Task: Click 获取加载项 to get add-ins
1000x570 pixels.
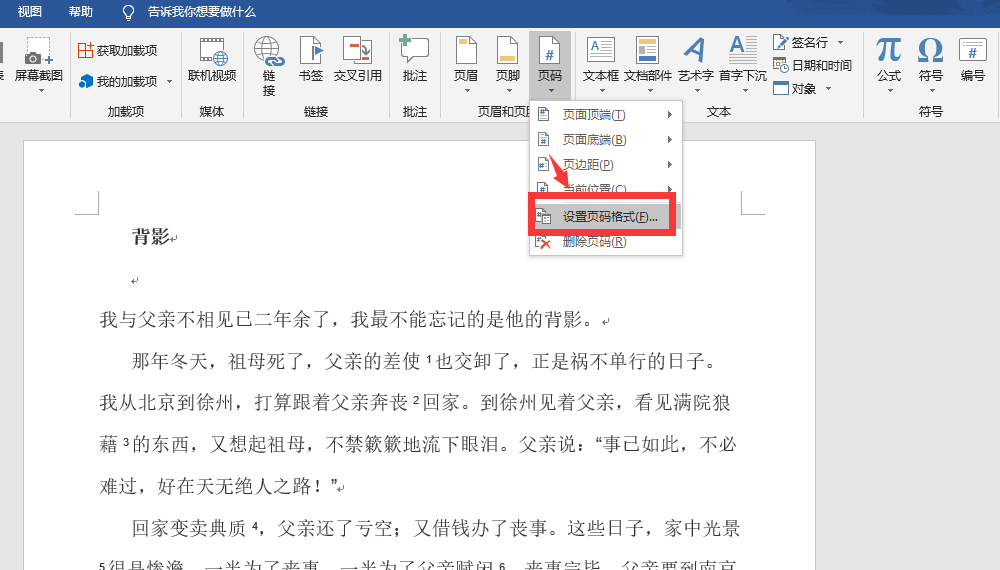Action: tap(118, 50)
